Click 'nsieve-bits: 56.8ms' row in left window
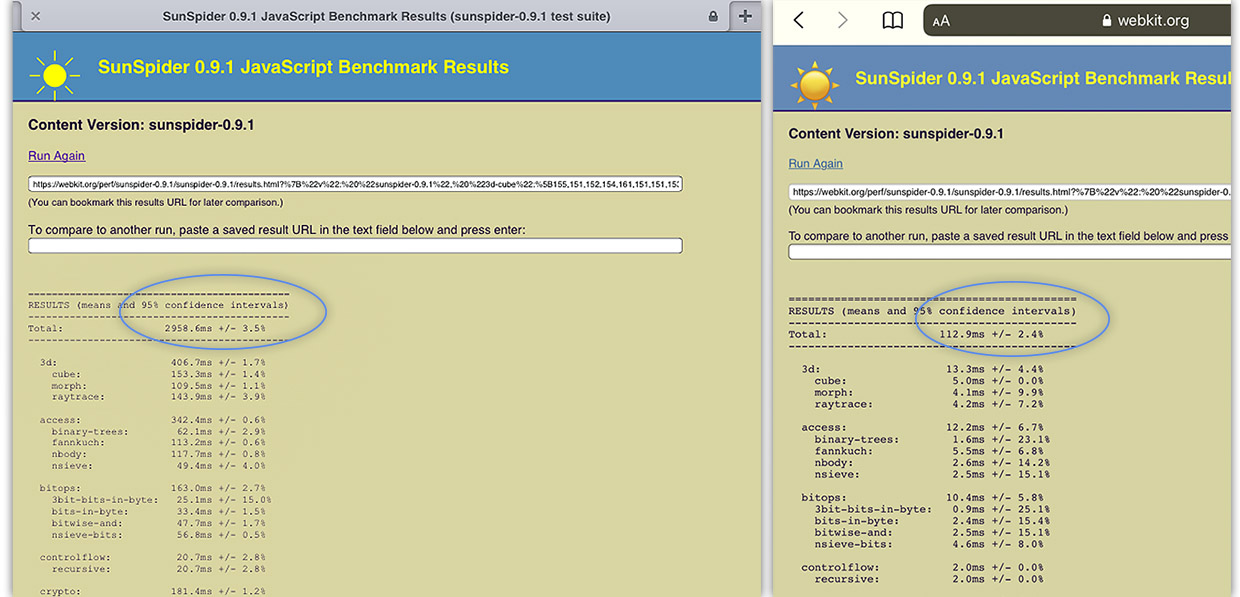 click(158, 535)
